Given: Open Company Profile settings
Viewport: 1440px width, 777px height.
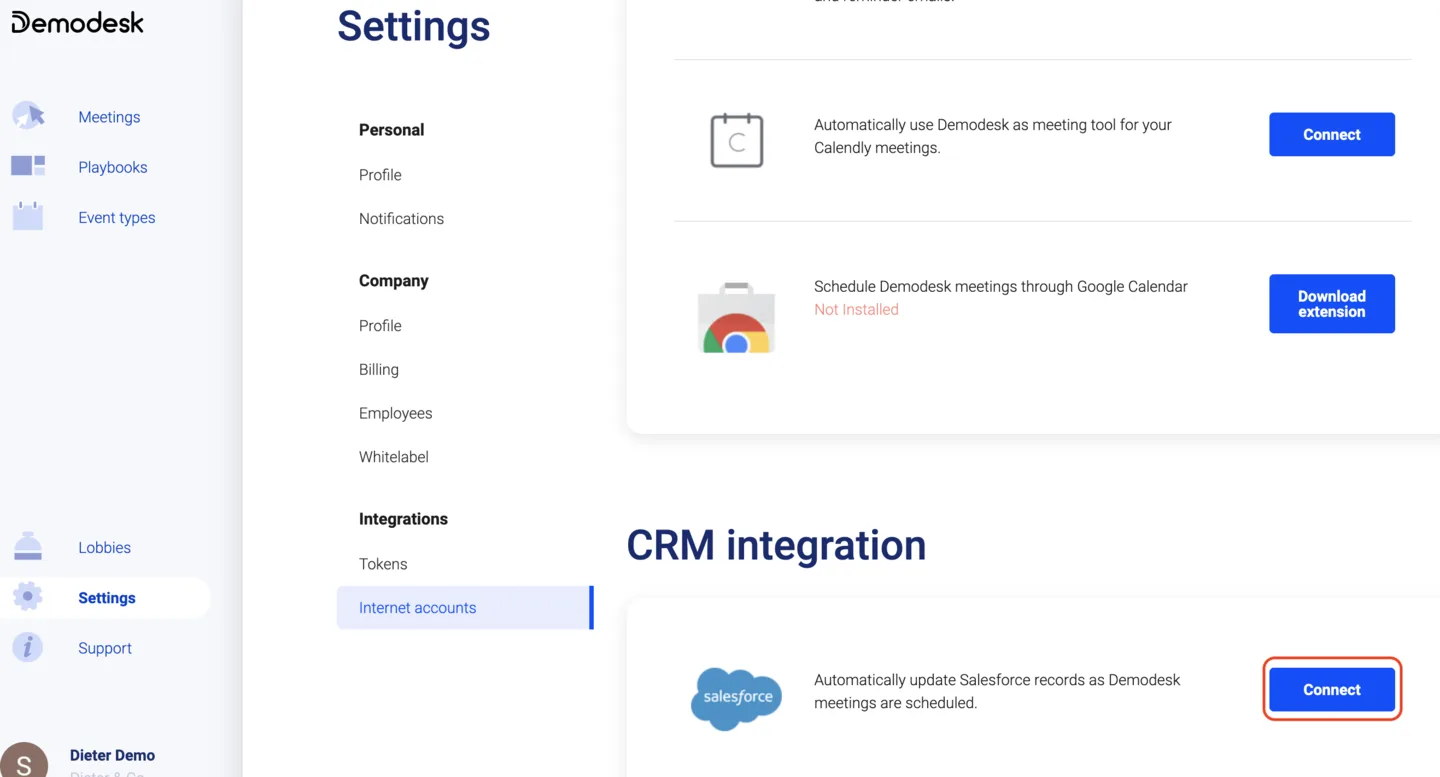Looking at the screenshot, I should [x=380, y=326].
